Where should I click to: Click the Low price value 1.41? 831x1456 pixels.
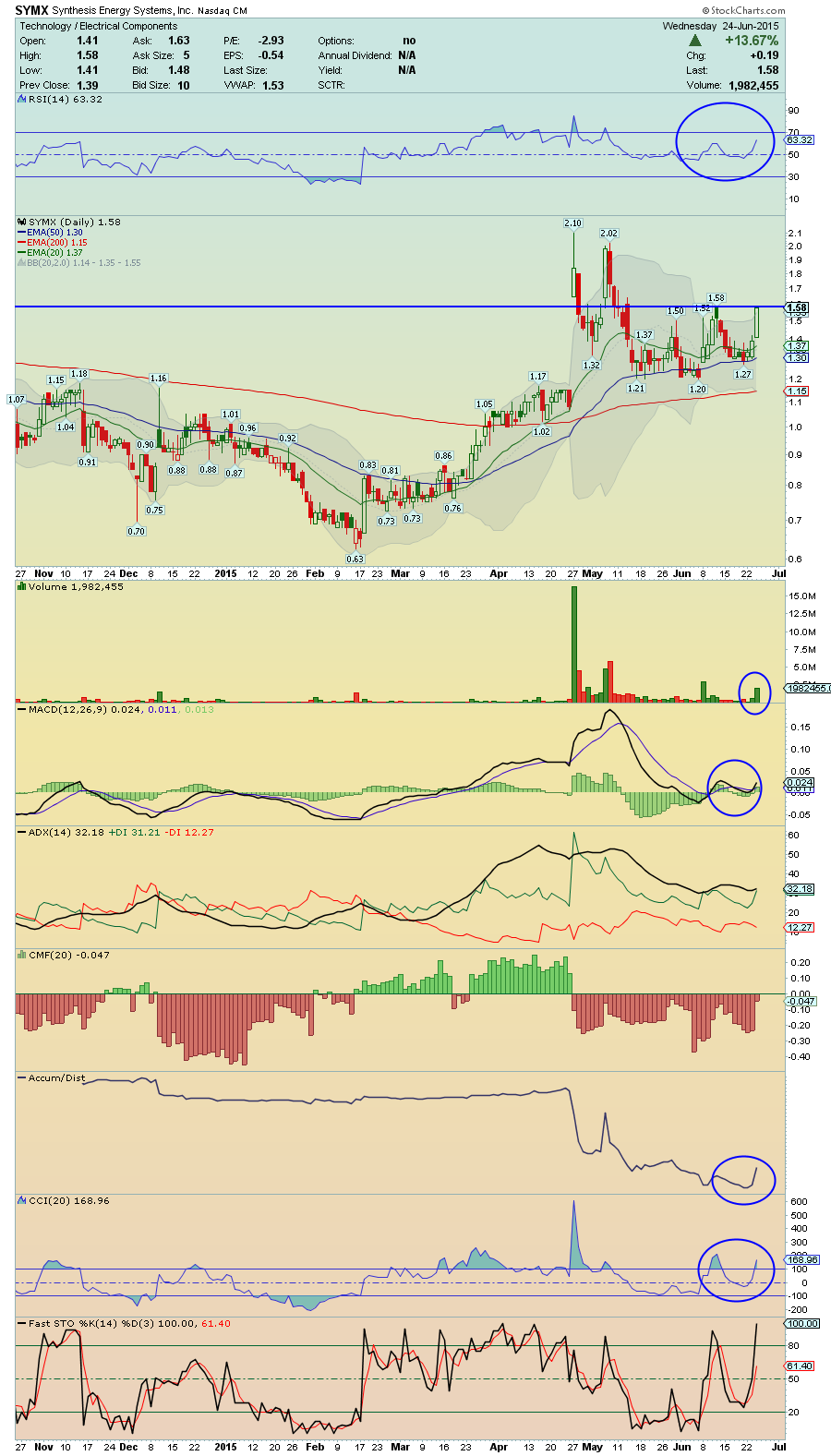(x=87, y=70)
